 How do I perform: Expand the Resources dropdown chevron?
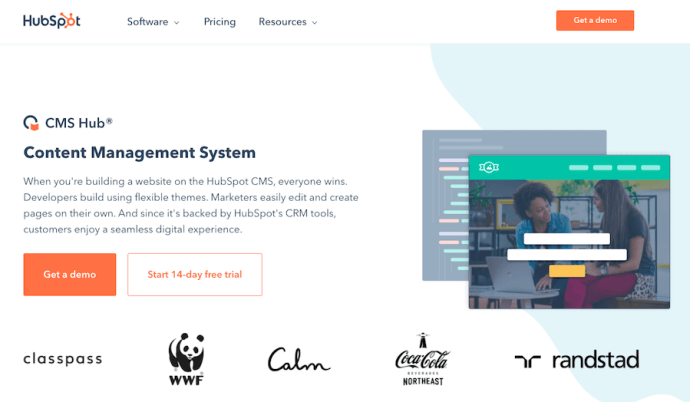pos(314,22)
